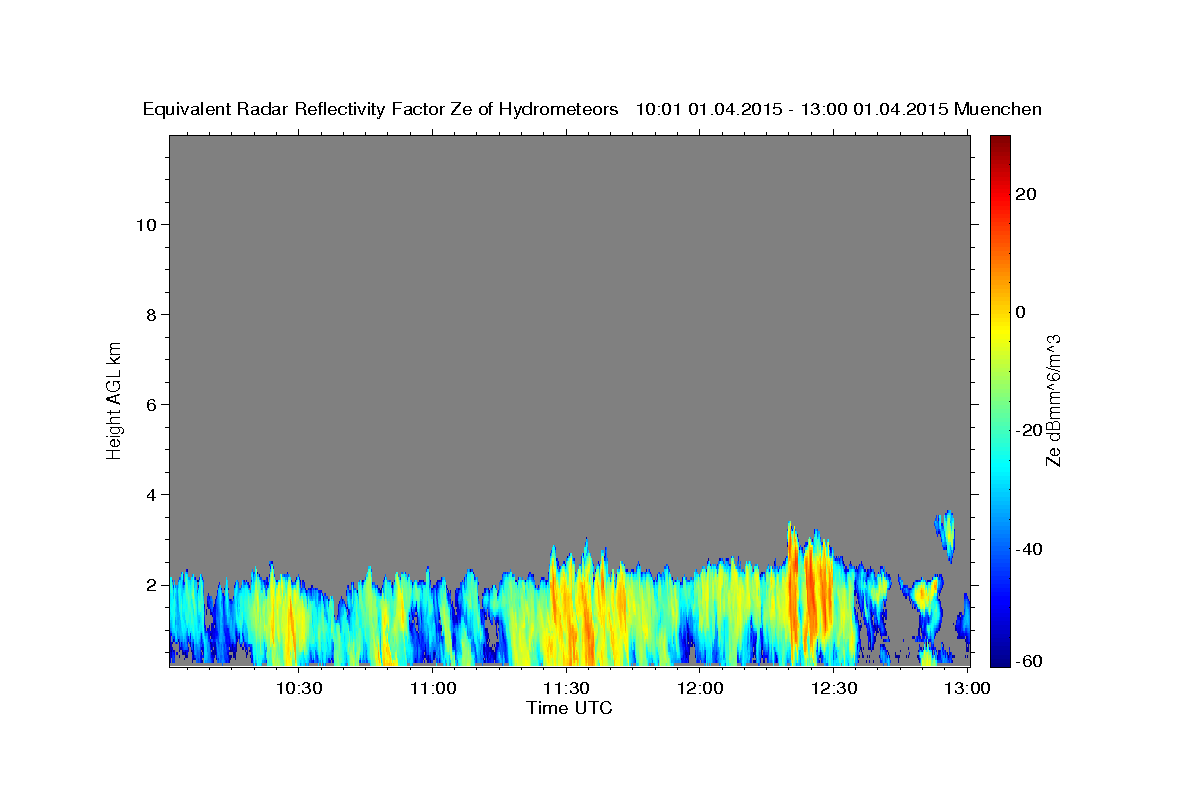This screenshot has width=1200, height=800.
Task: Click the height axis label 10
Action: point(145,224)
